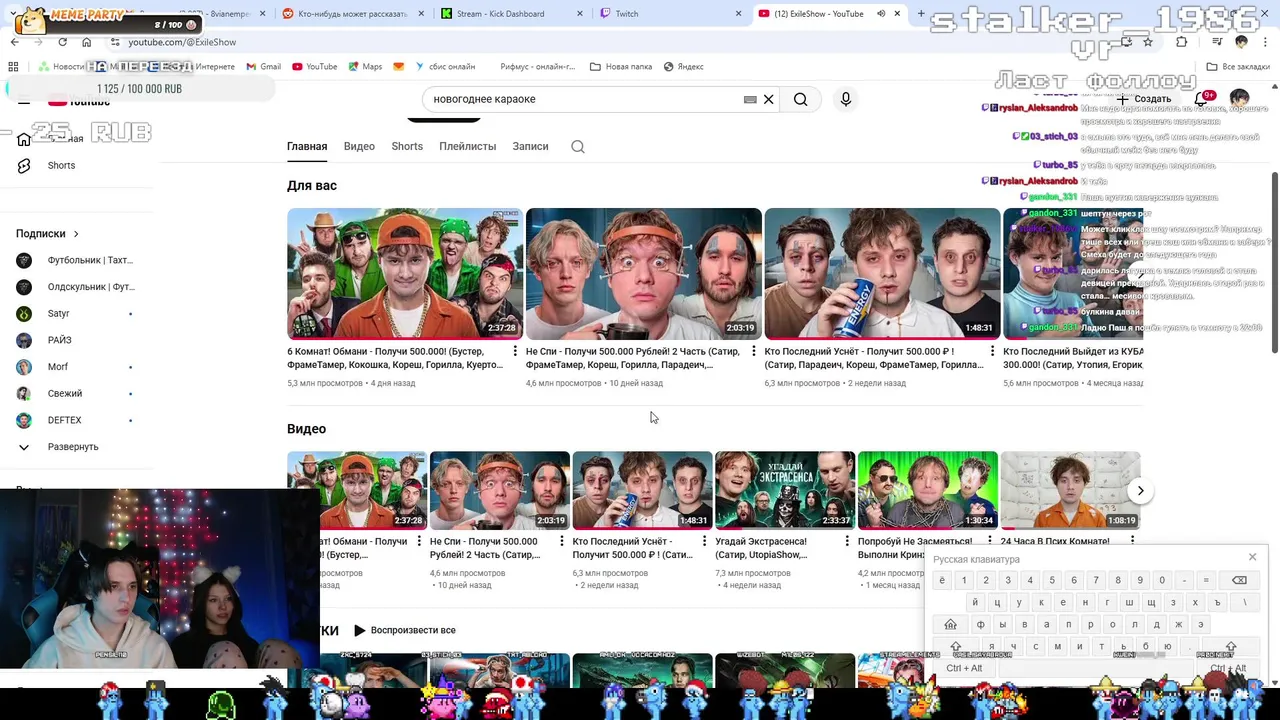The width and height of the screenshot is (1280, 720).
Task: Reload the current page
Action: coord(62,42)
